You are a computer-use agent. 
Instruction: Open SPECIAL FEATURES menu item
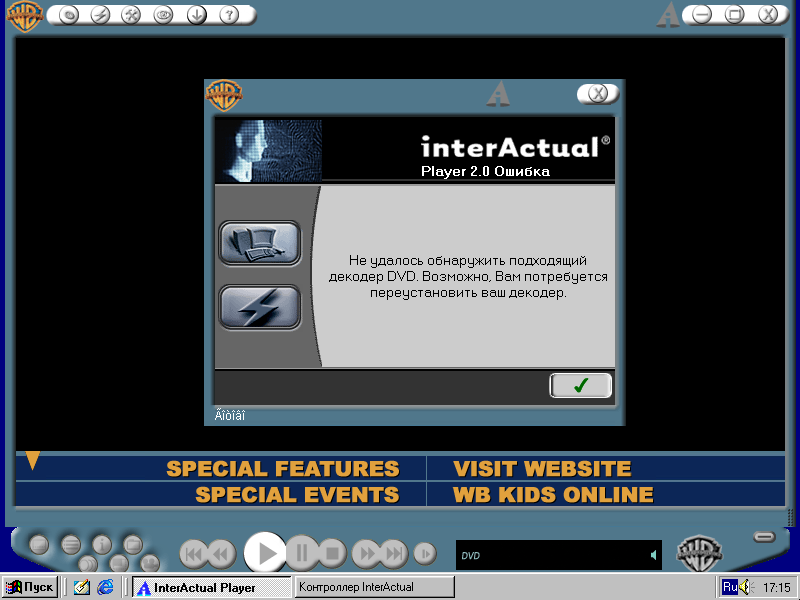(x=283, y=469)
